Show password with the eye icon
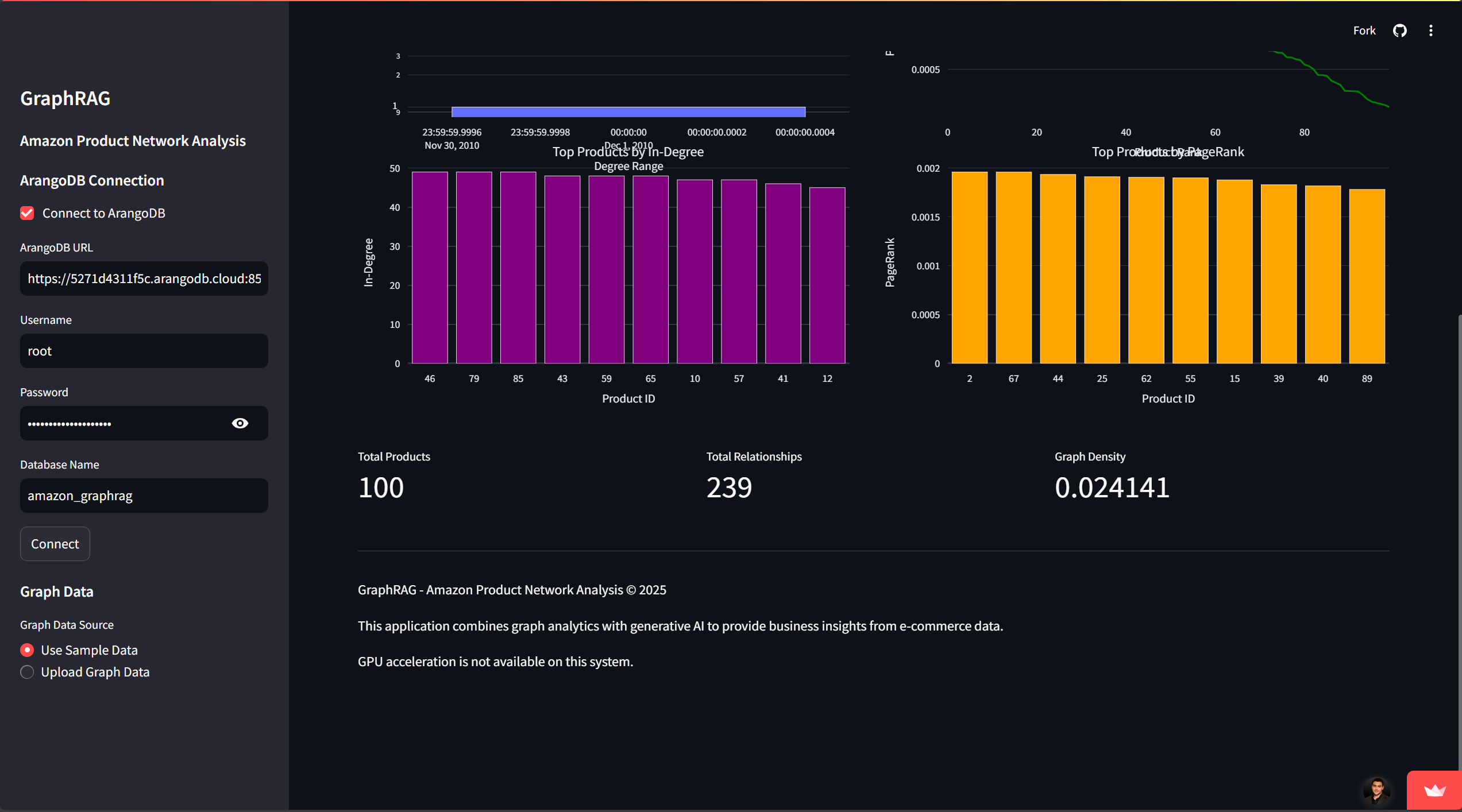 click(x=240, y=423)
